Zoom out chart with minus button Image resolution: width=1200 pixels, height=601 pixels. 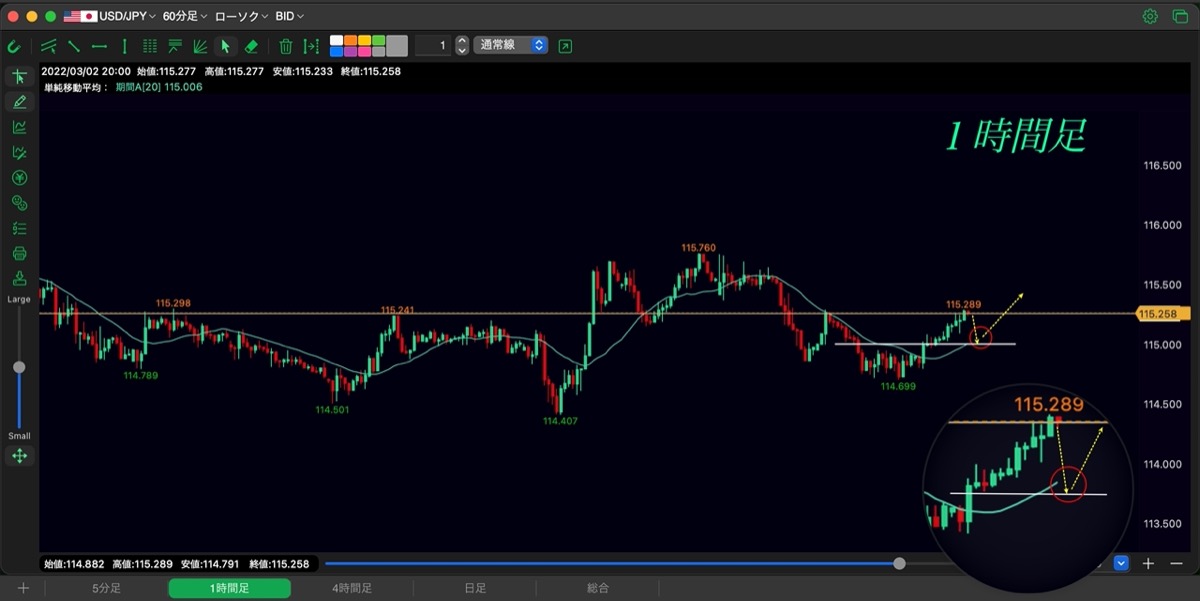tap(1176, 564)
